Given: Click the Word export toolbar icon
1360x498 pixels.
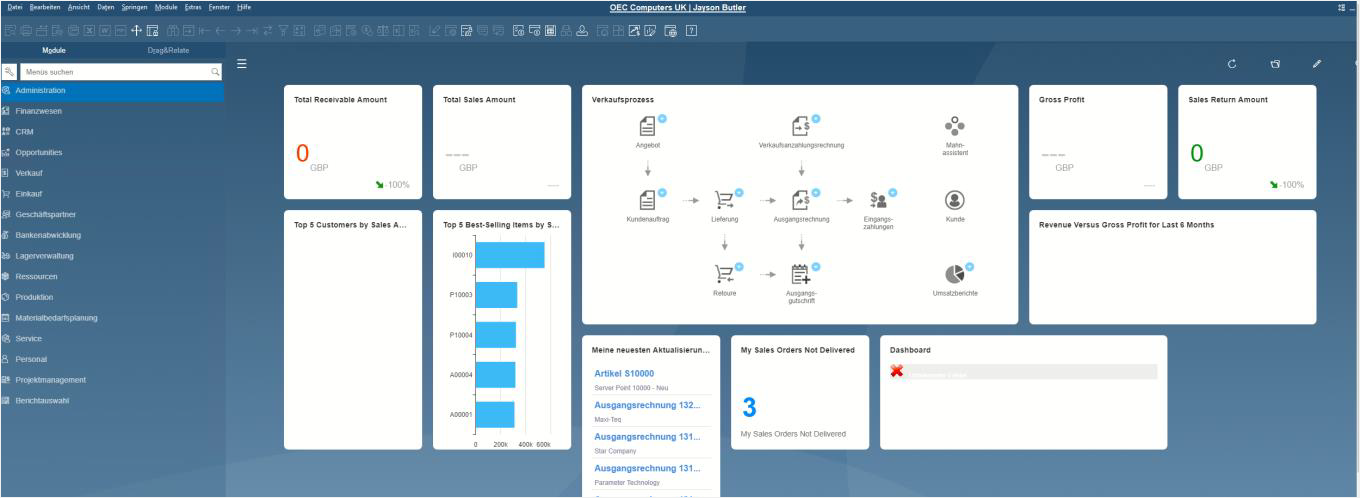Looking at the screenshot, I should point(104,31).
